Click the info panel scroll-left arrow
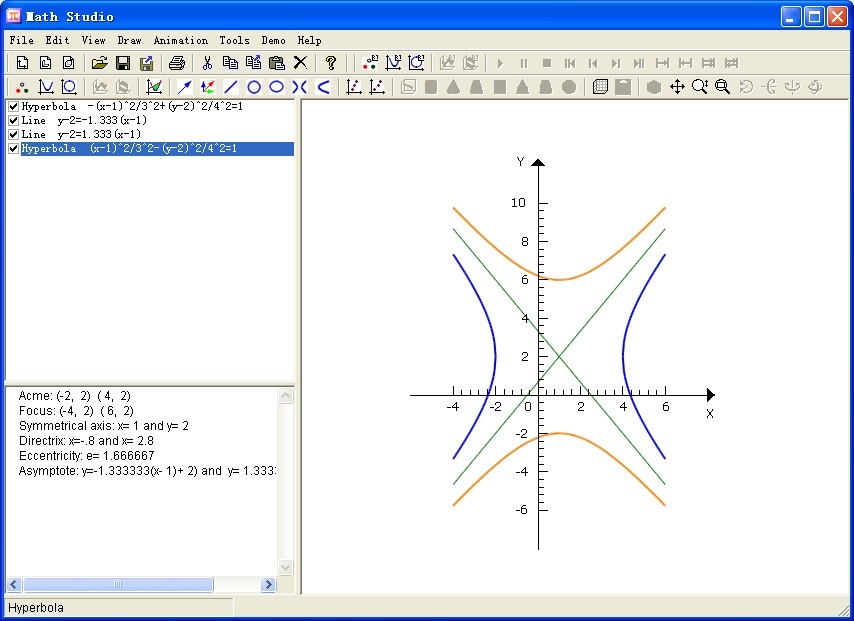 tap(14, 585)
